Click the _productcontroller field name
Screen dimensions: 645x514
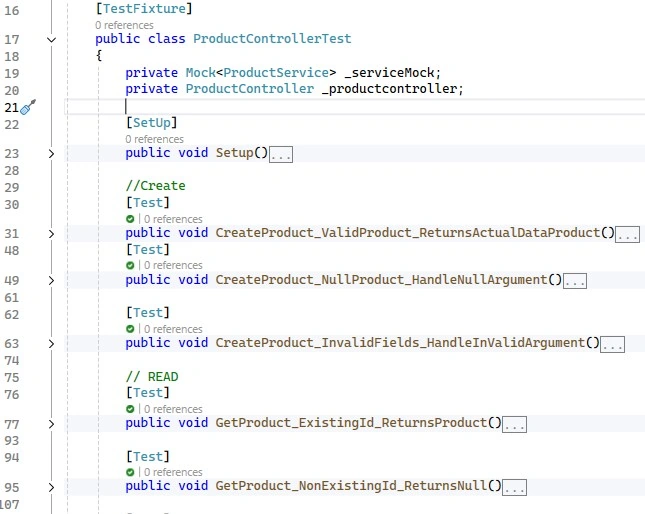[390, 89]
